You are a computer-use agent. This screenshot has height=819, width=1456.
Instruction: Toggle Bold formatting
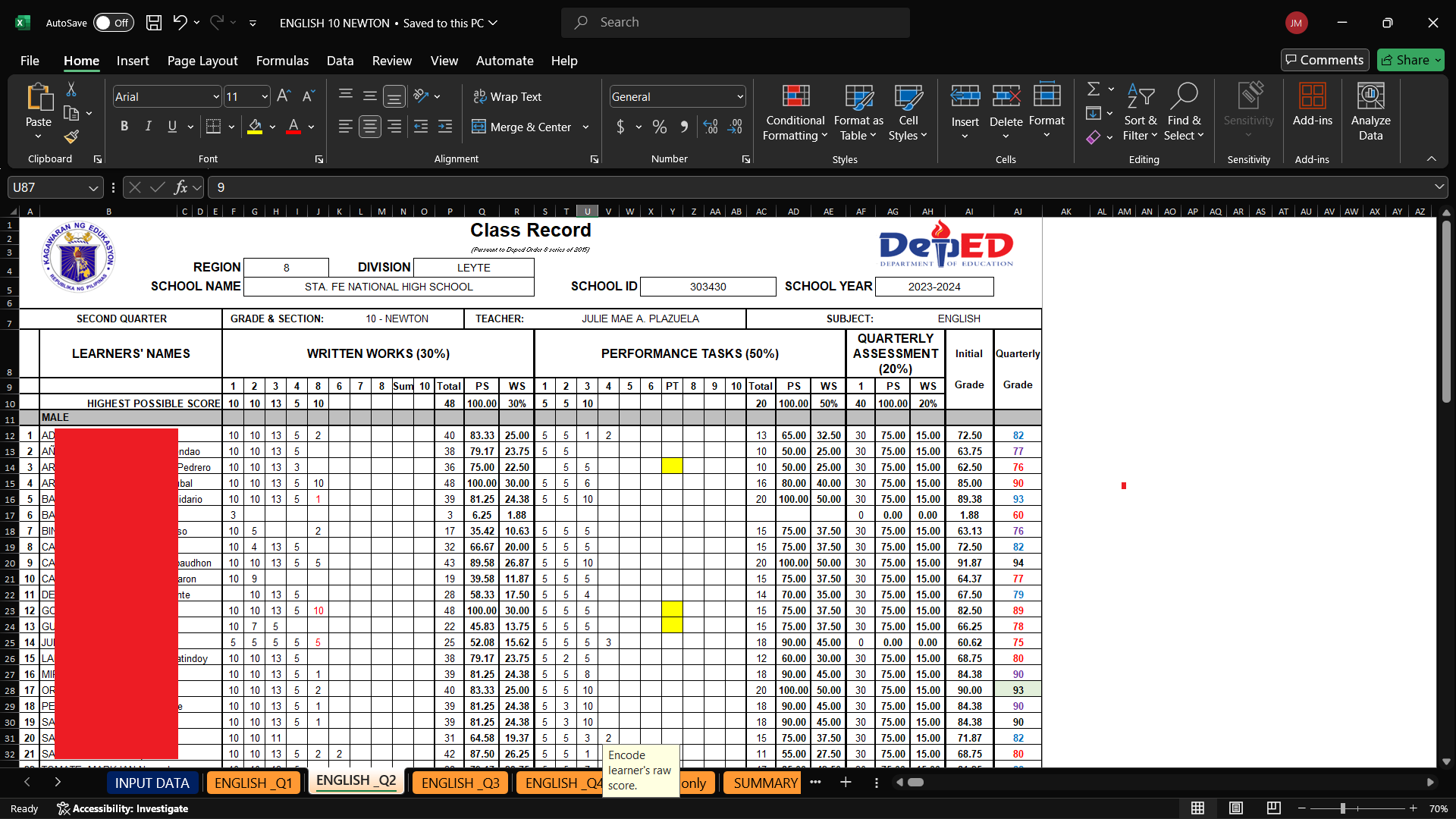click(124, 127)
